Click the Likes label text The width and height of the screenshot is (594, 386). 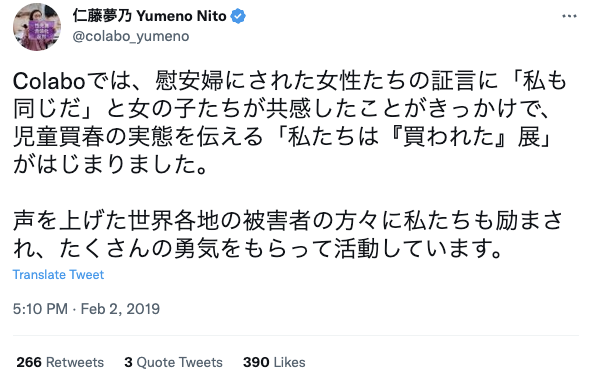click(x=289, y=362)
